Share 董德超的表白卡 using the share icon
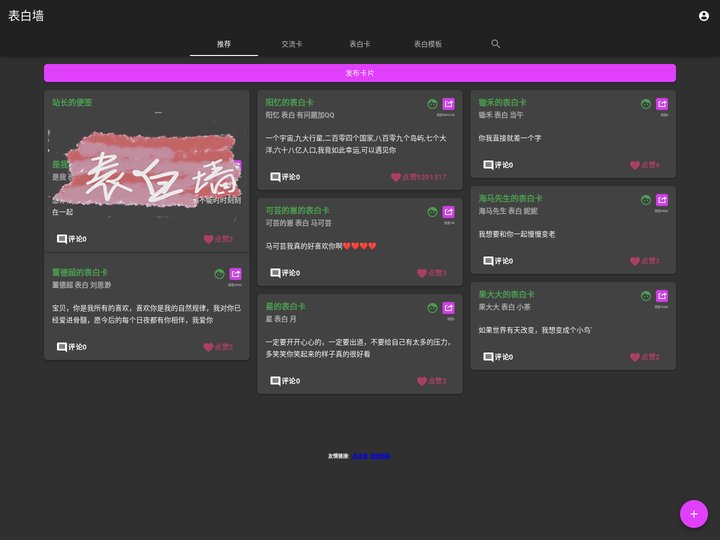The height and width of the screenshot is (540, 720). click(236, 274)
